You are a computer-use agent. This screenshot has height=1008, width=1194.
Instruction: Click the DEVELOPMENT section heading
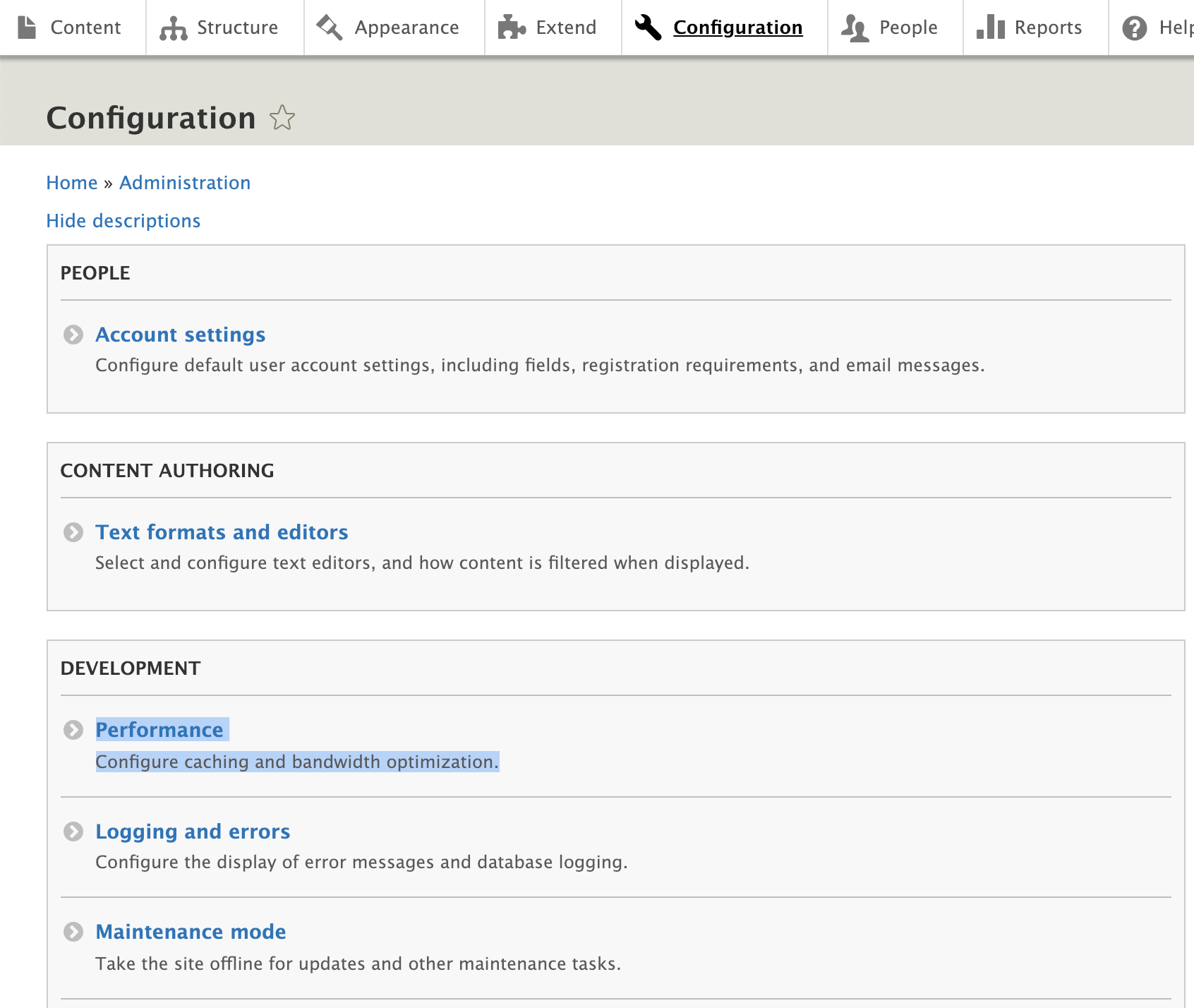131,668
